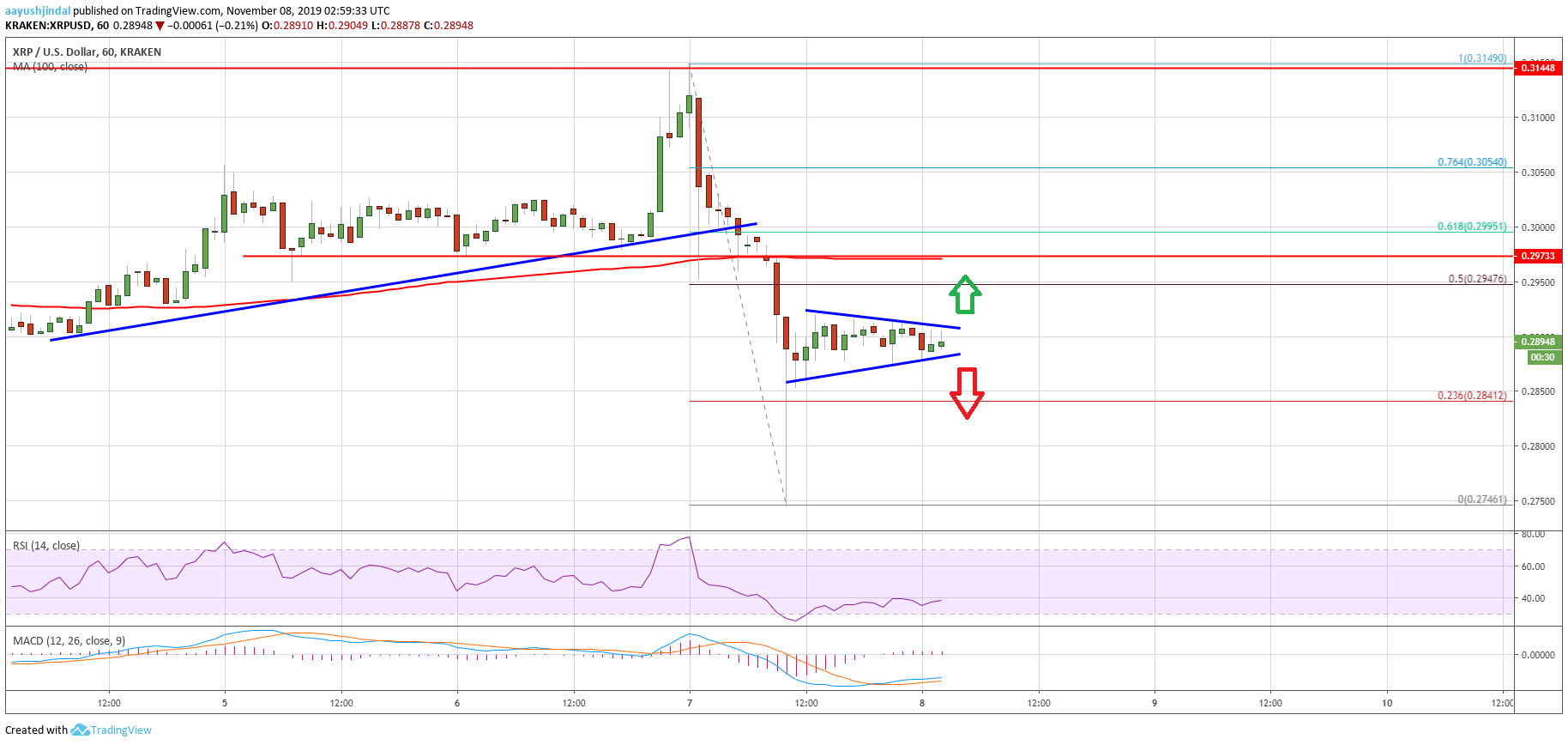Select Fibonacci level 1(0.31490) label
The height and width of the screenshot is (745, 1568).
click(1482, 58)
